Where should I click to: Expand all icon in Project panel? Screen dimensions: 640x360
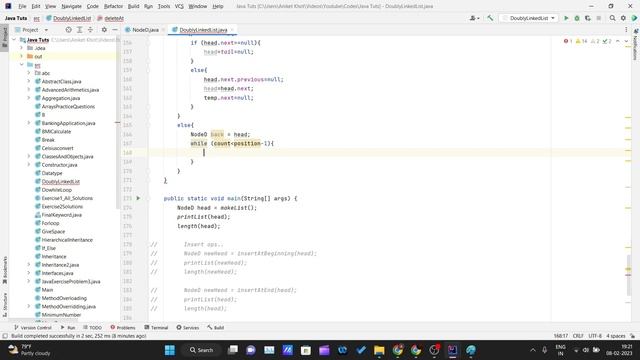tap(80, 30)
